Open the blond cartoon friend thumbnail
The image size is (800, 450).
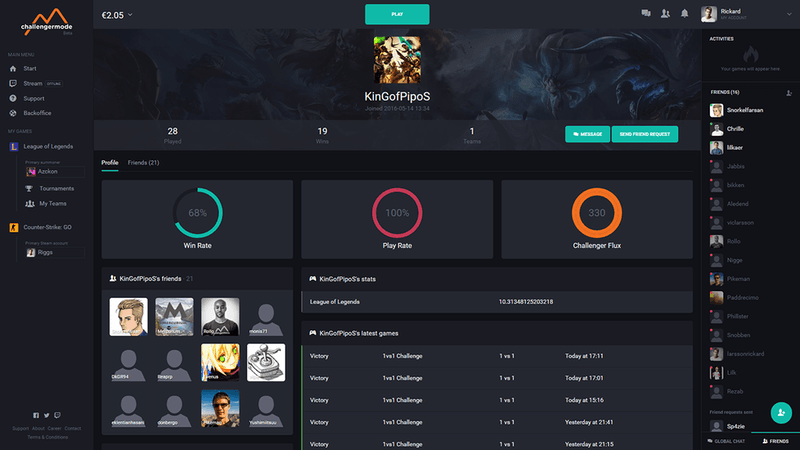pos(129,317)
